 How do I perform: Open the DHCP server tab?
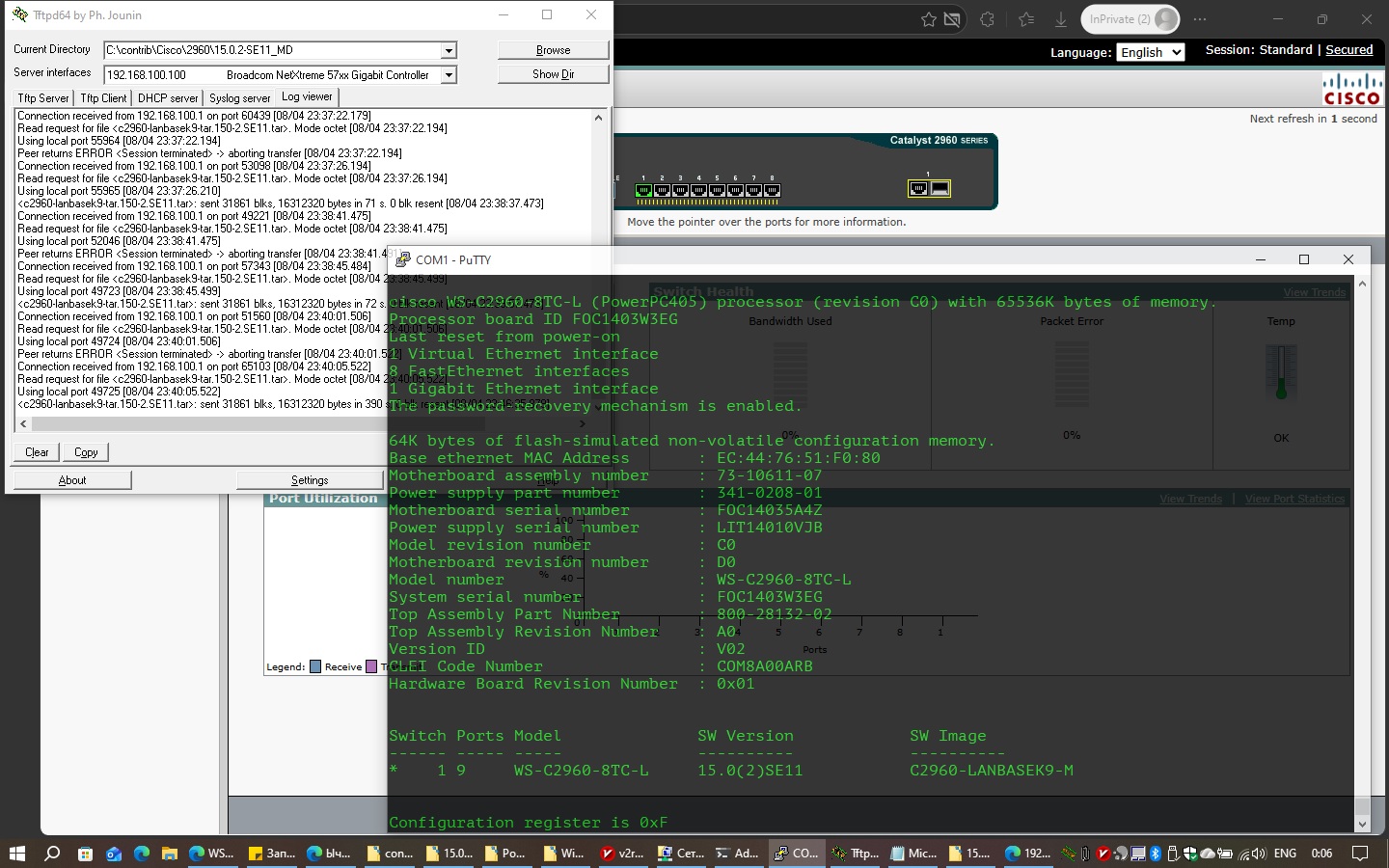(168, 98)
